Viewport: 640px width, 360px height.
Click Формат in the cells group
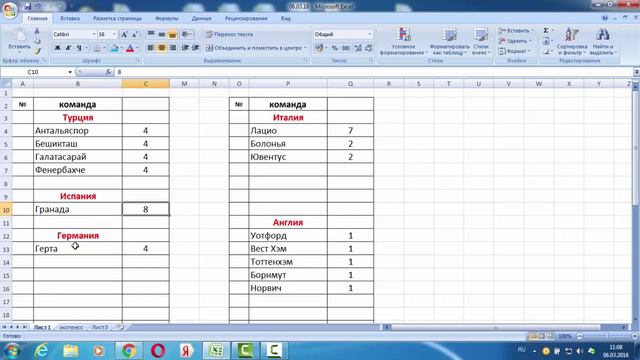(x=514, y=51)
